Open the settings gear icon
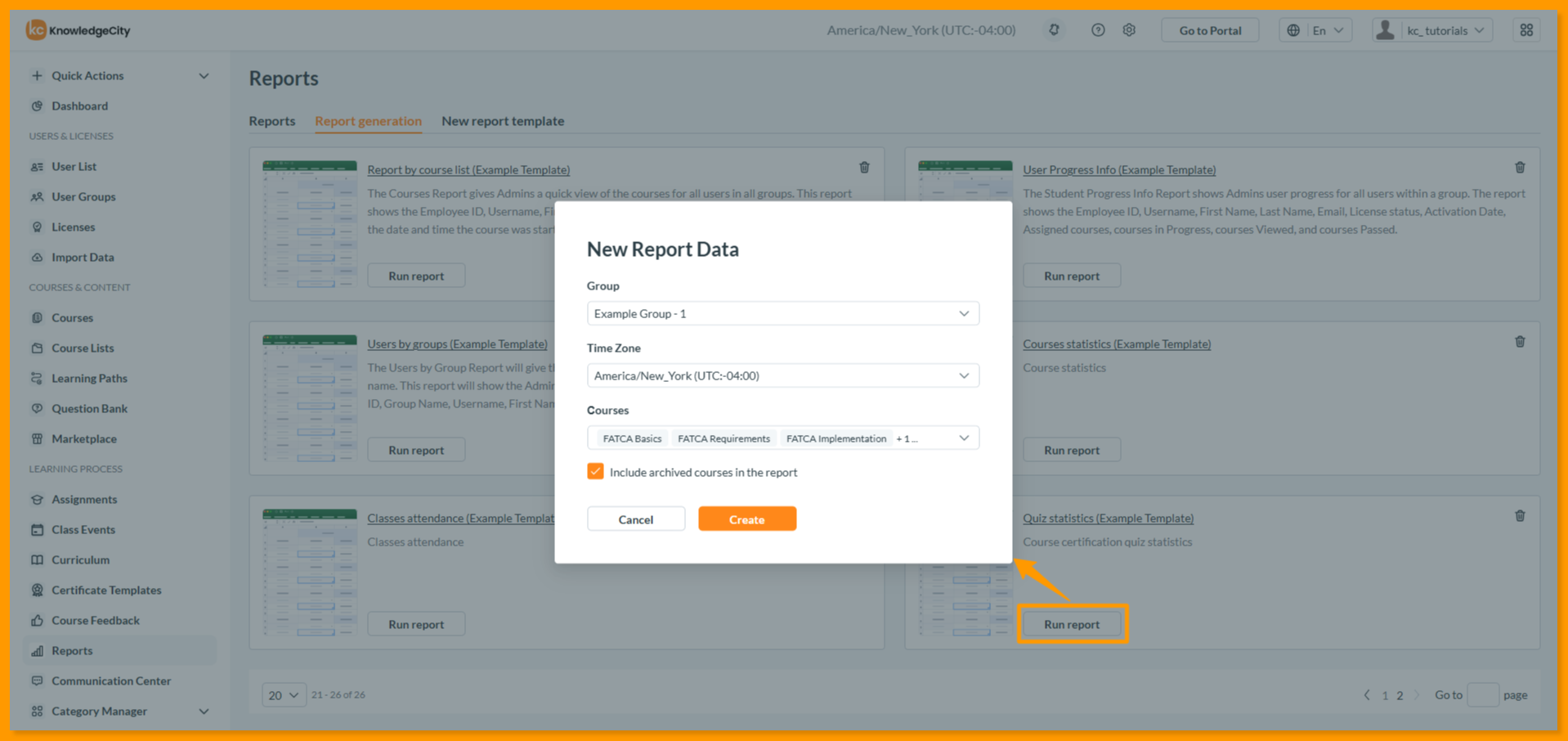The width and height of the screenshot is (1568, 741). pyautogui.click(x=1129, y=30)
